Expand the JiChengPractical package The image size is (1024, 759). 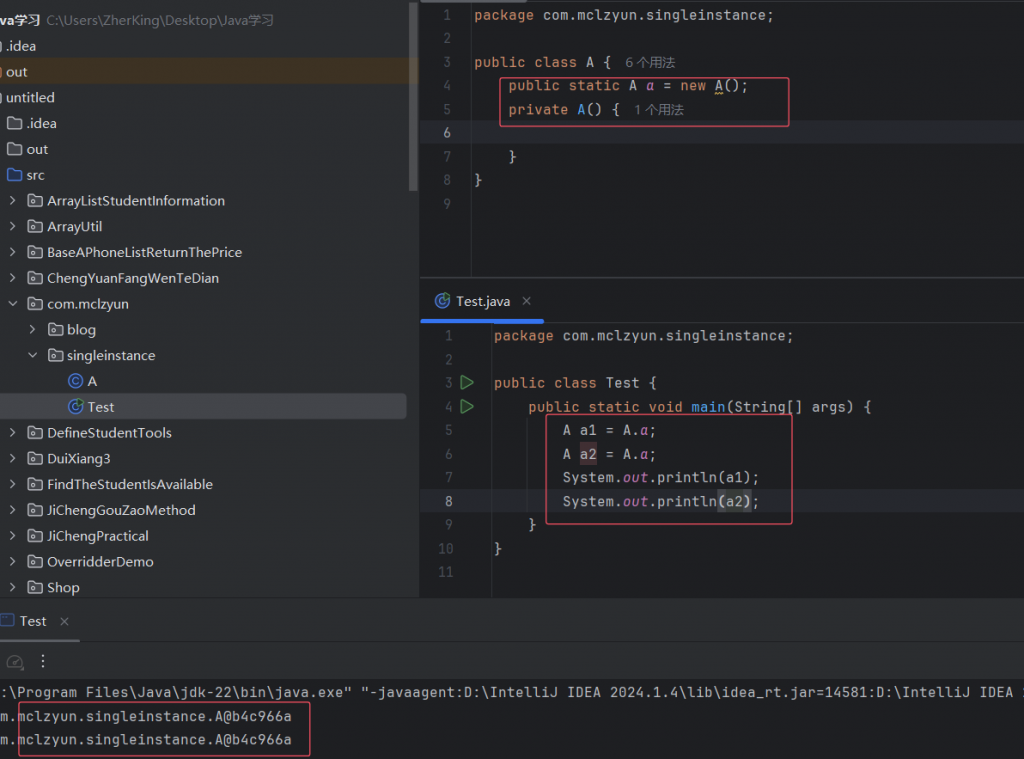click(12, 536)
